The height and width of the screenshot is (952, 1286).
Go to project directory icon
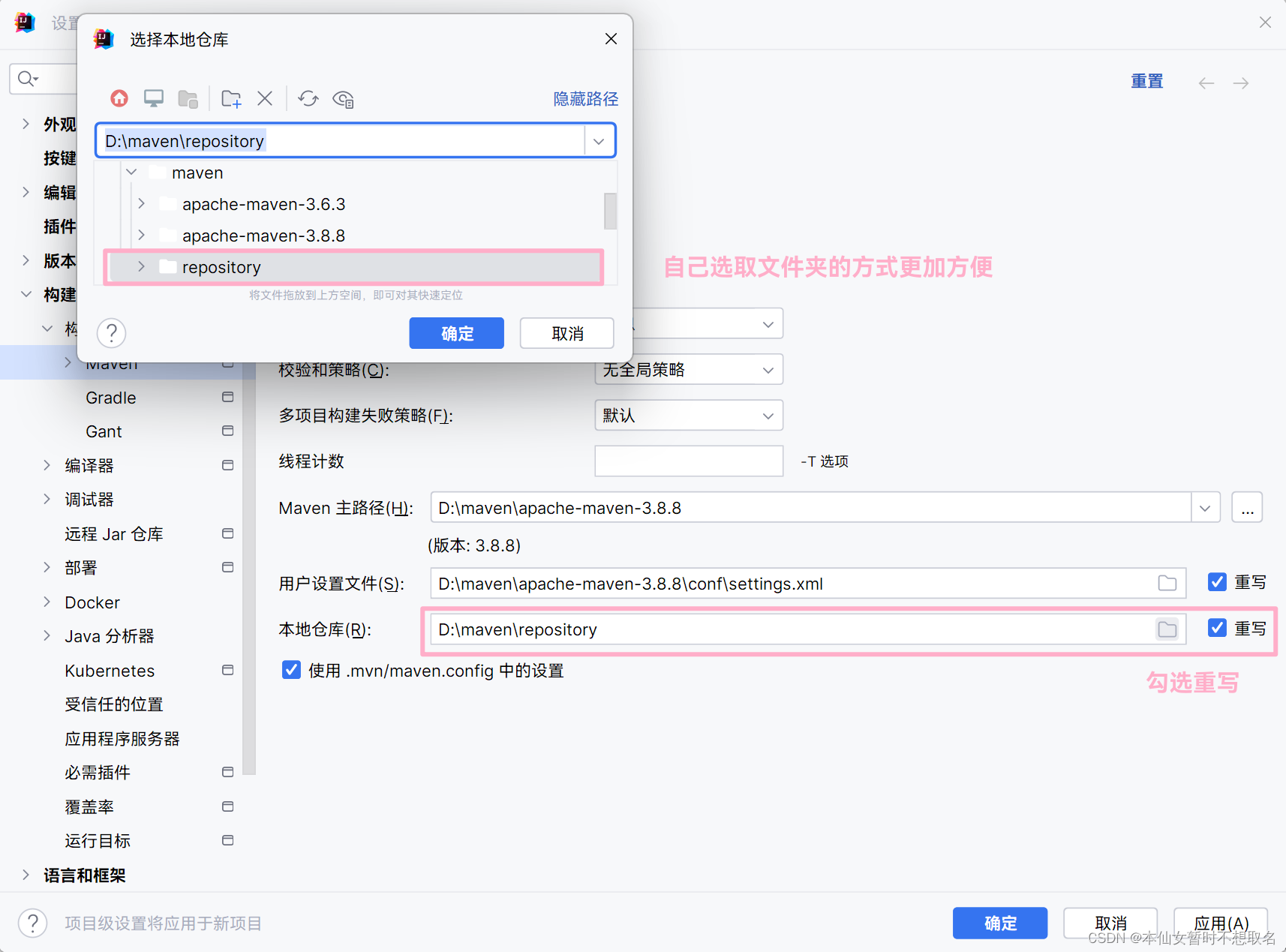pyautogui.click(x=188, y=98)
